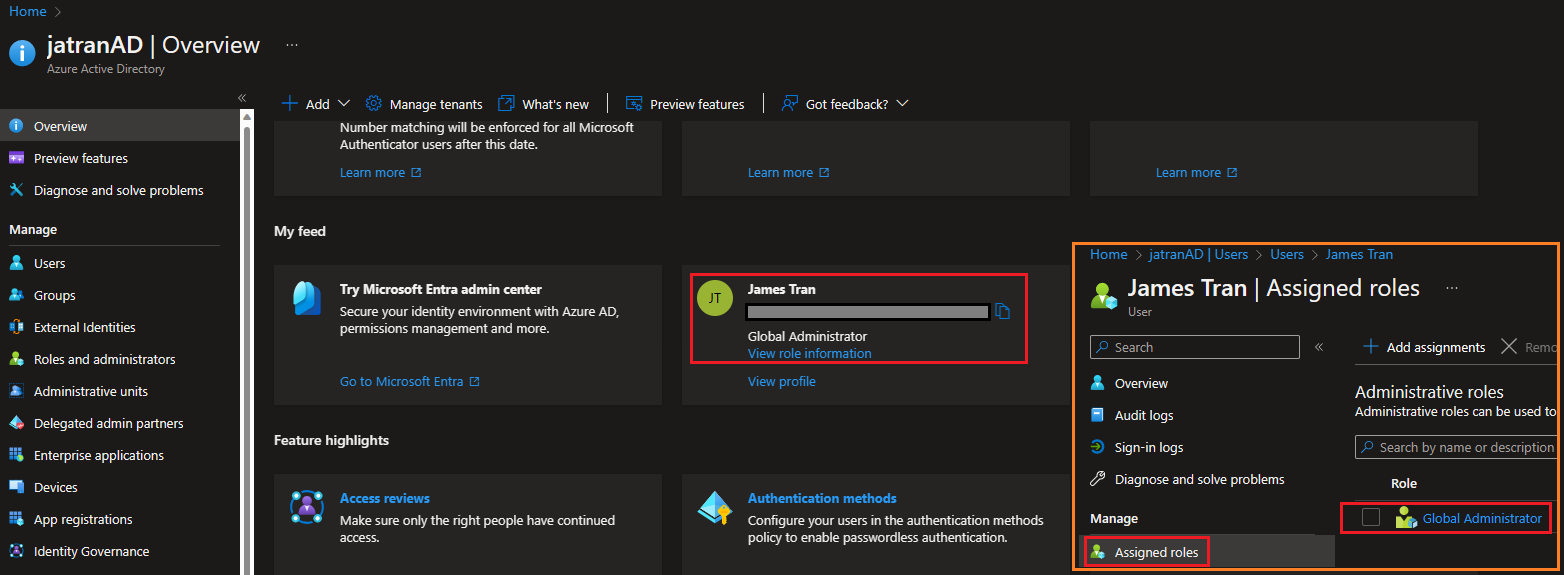Collapse the user panel menu with chevron
This screenshot has height=575, width=1564.
[x=1319, y=347]
